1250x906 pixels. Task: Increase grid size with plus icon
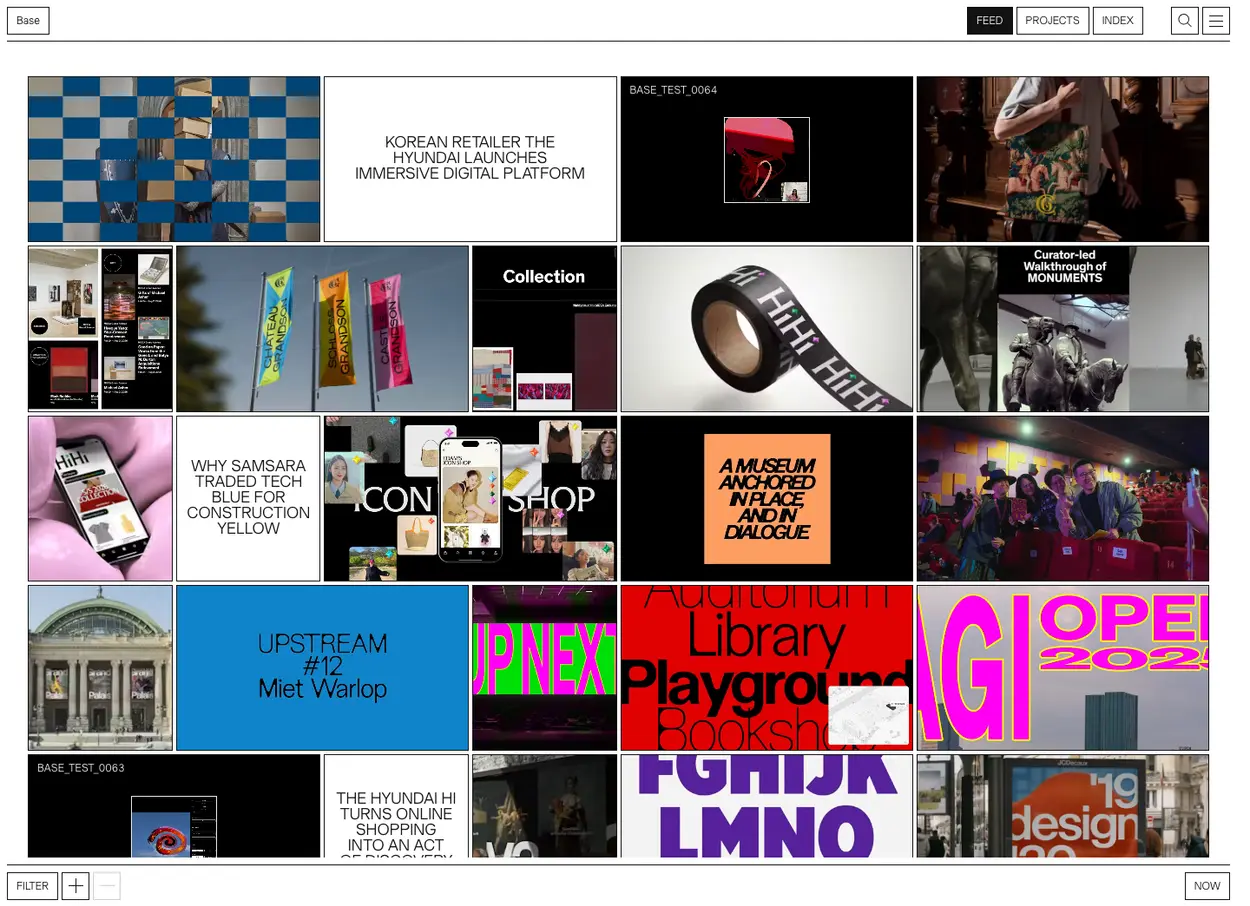click(76, 886)
